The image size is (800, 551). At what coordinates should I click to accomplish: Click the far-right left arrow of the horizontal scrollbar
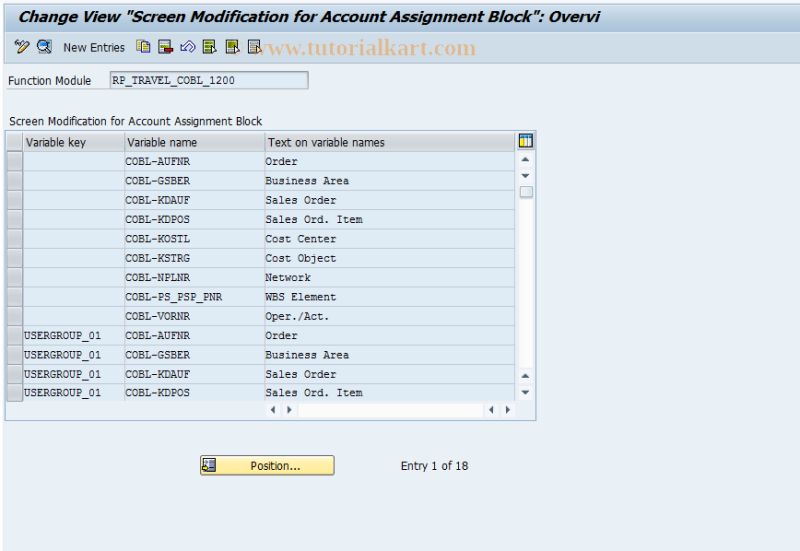pyautogui.click(x=491, y=410)
